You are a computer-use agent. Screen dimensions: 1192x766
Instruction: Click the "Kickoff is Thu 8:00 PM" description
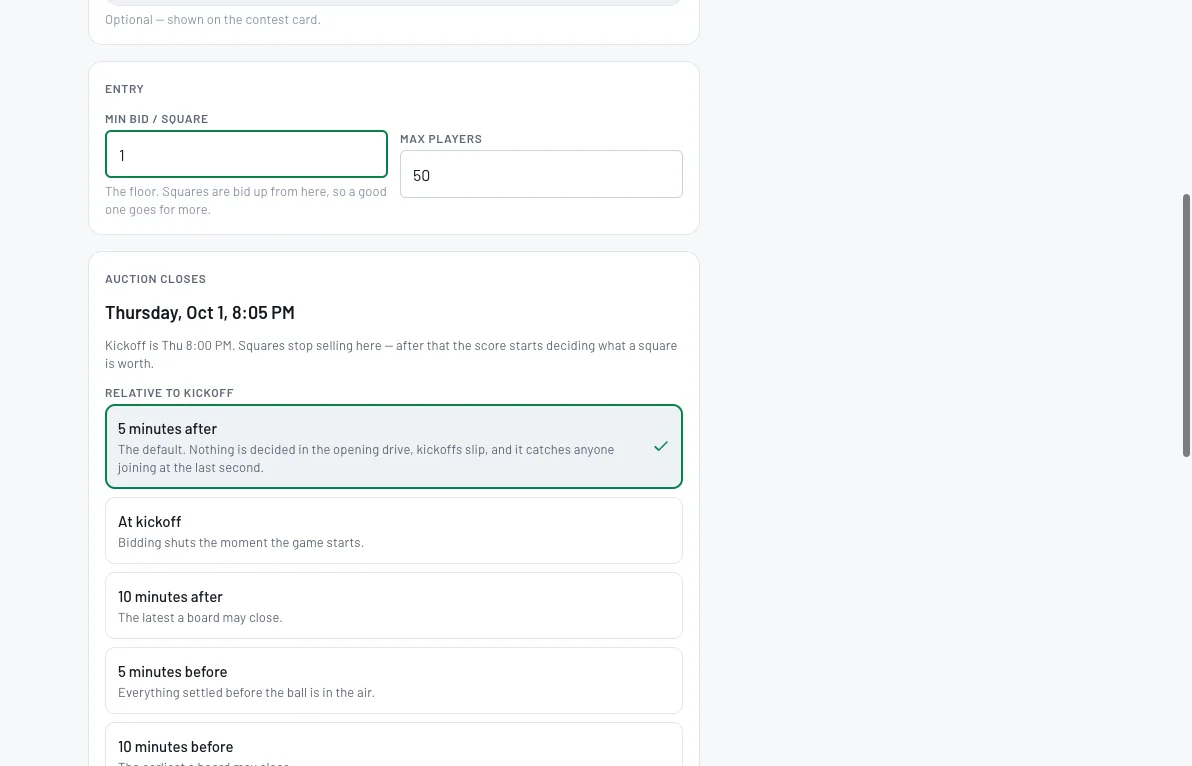[391, 354]
